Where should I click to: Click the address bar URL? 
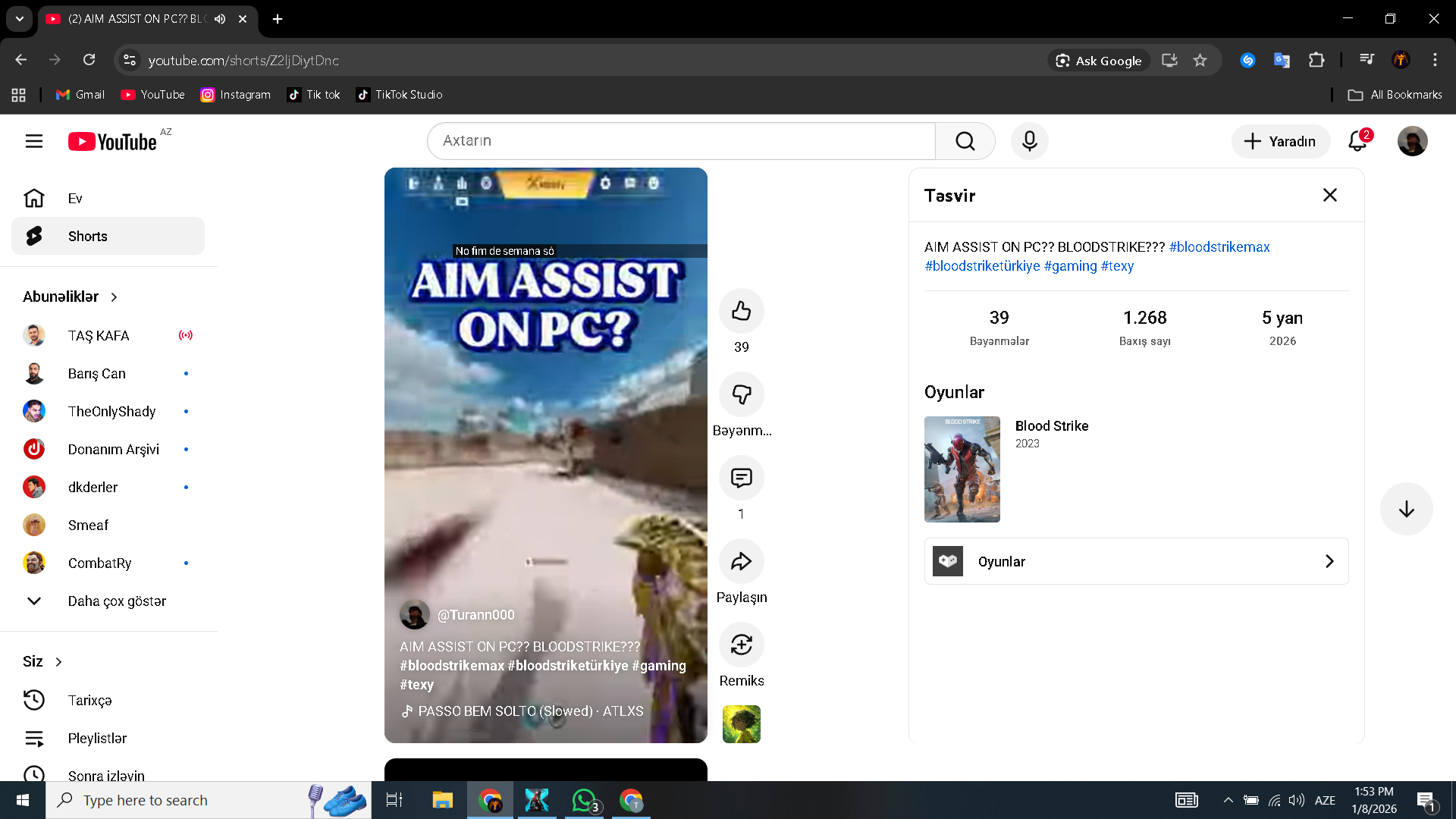click(x=243, y=61)
